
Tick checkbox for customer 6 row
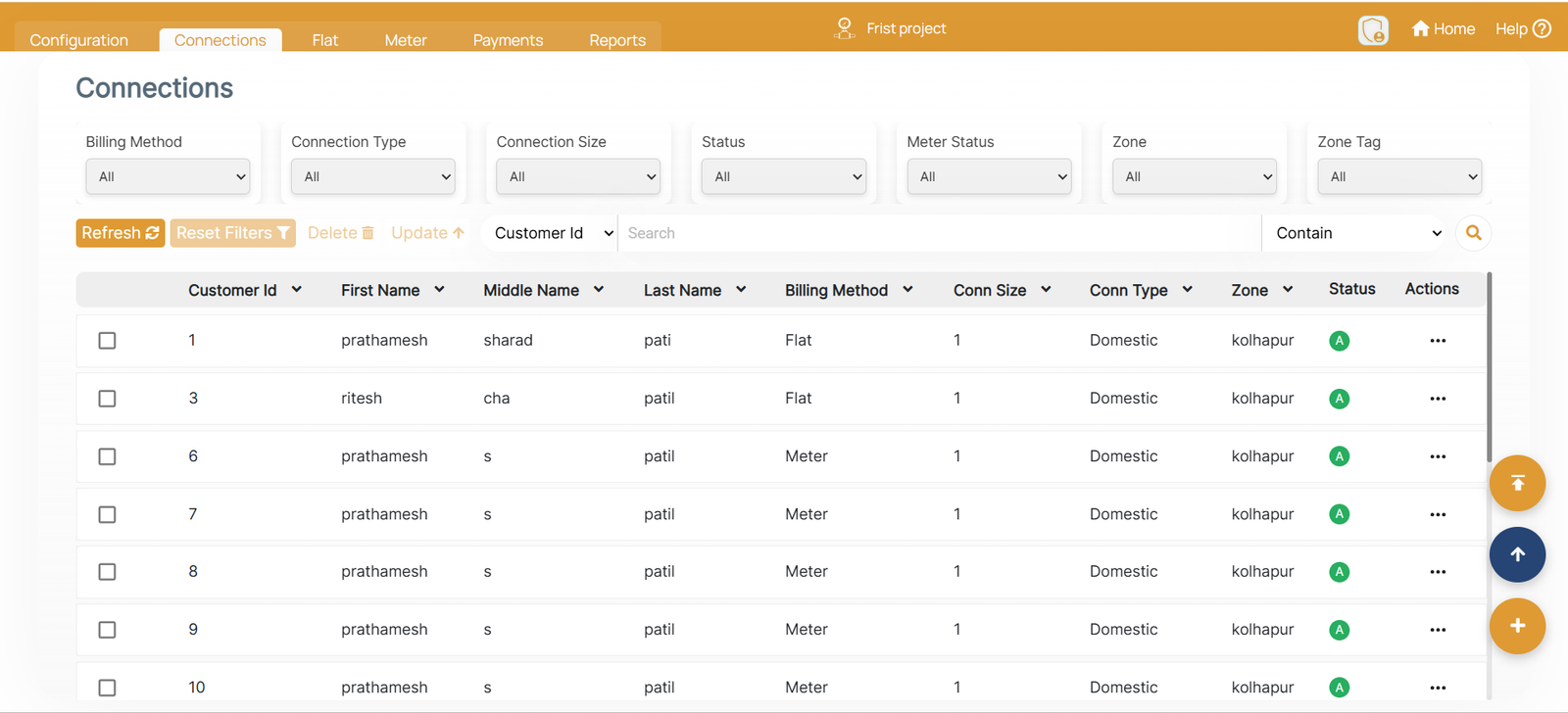107,456
